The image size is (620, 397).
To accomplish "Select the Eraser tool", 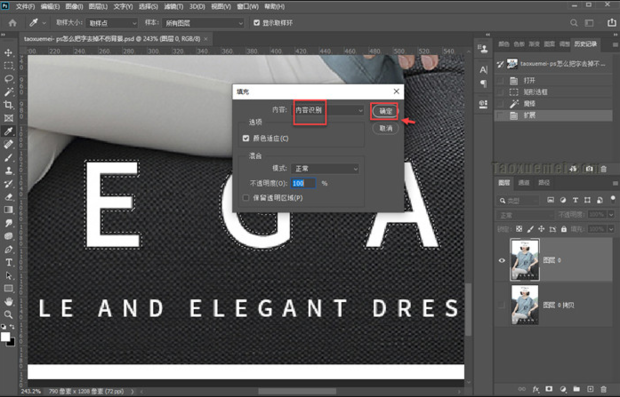I will click(8, 197).
